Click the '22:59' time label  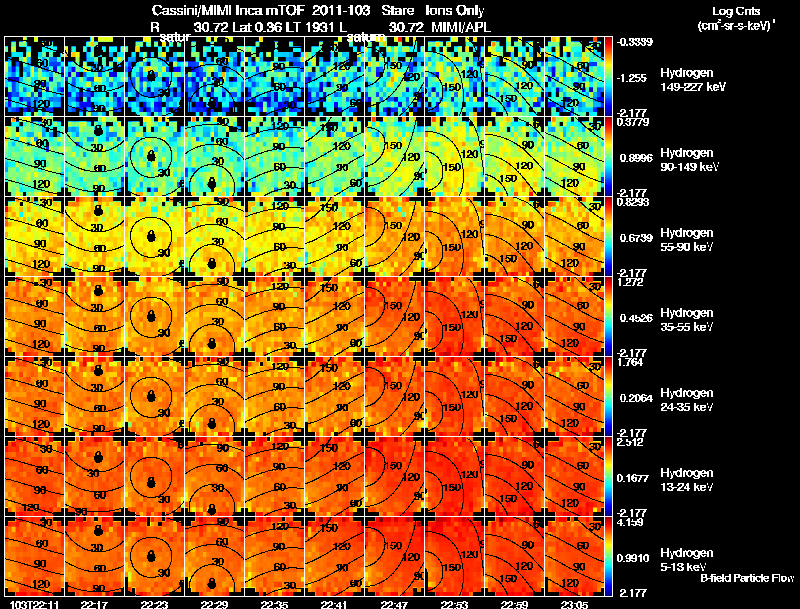[514, 604]
